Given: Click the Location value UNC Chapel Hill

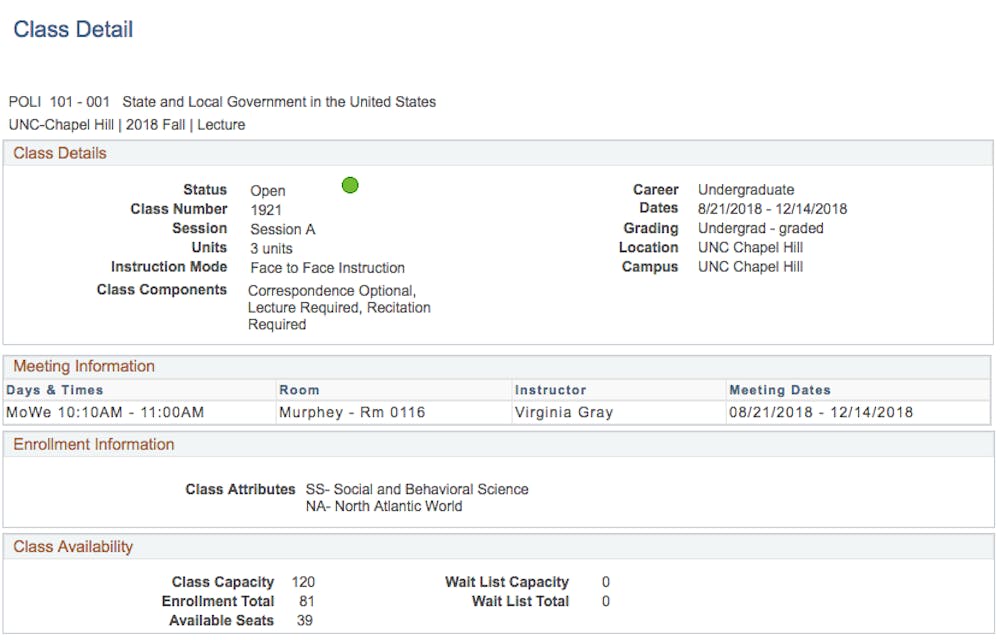Looking at the screenshot, I should point(750,247).
